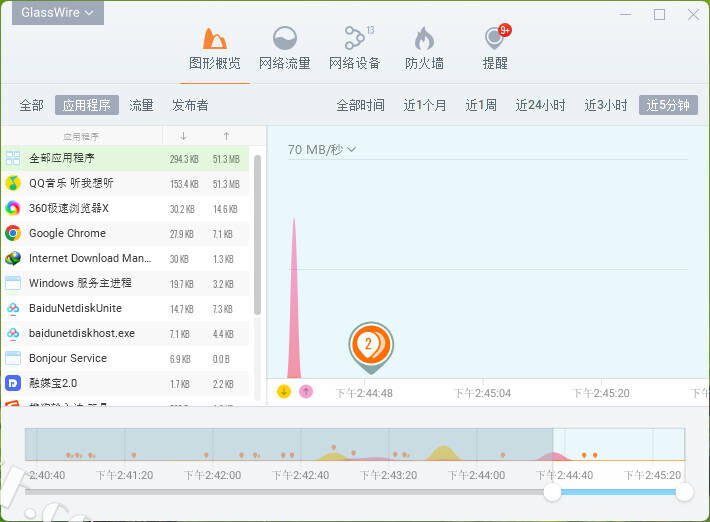Viewport: 710px width, 522px height.
Task: Show 近5分钟 time range
Action: click(x=668, y=105)
